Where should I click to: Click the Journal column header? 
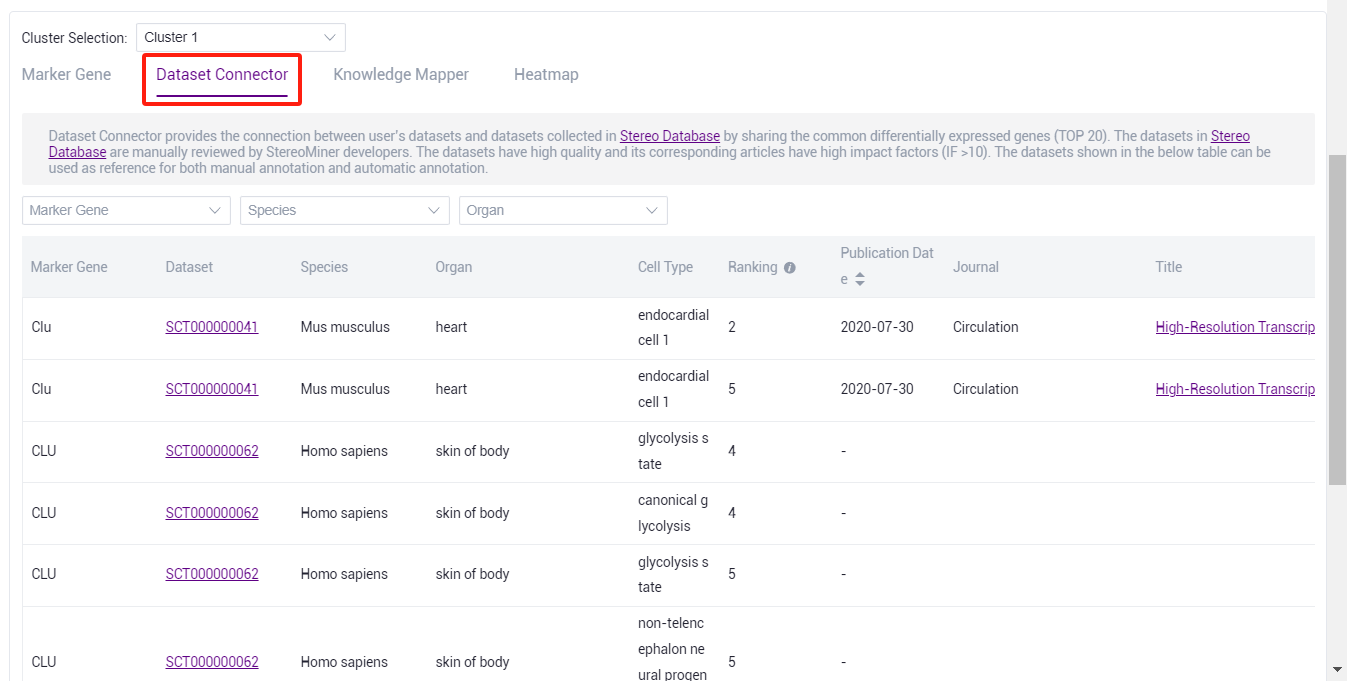point(976,267)
